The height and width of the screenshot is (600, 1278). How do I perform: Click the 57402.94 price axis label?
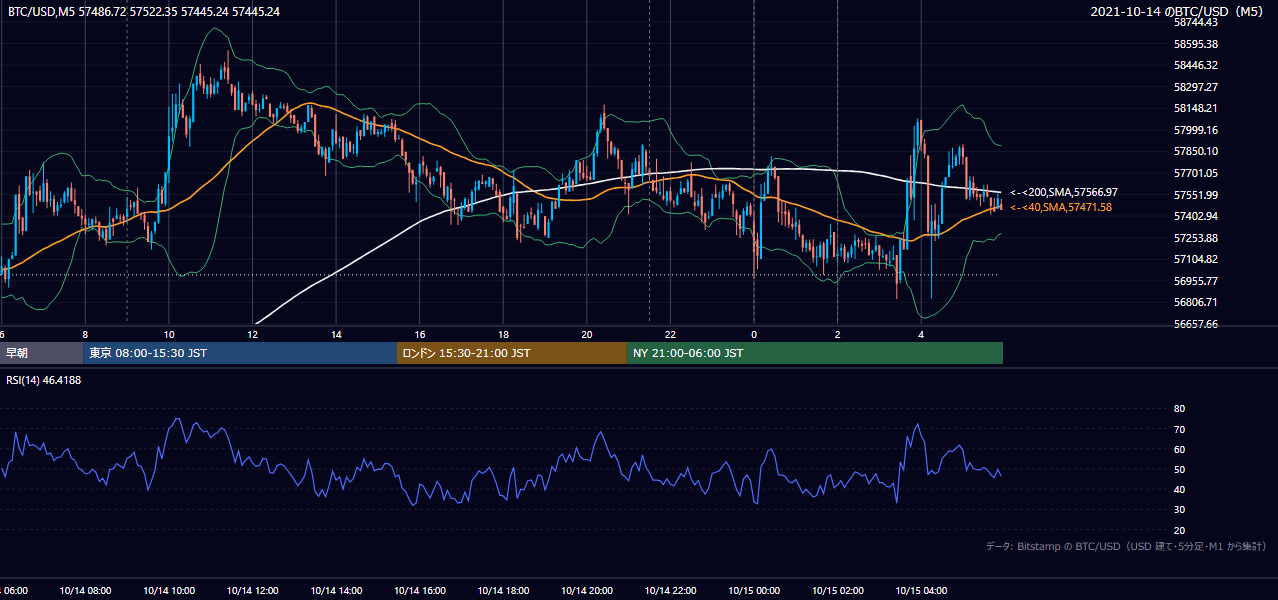click(x=1195, y=216)
